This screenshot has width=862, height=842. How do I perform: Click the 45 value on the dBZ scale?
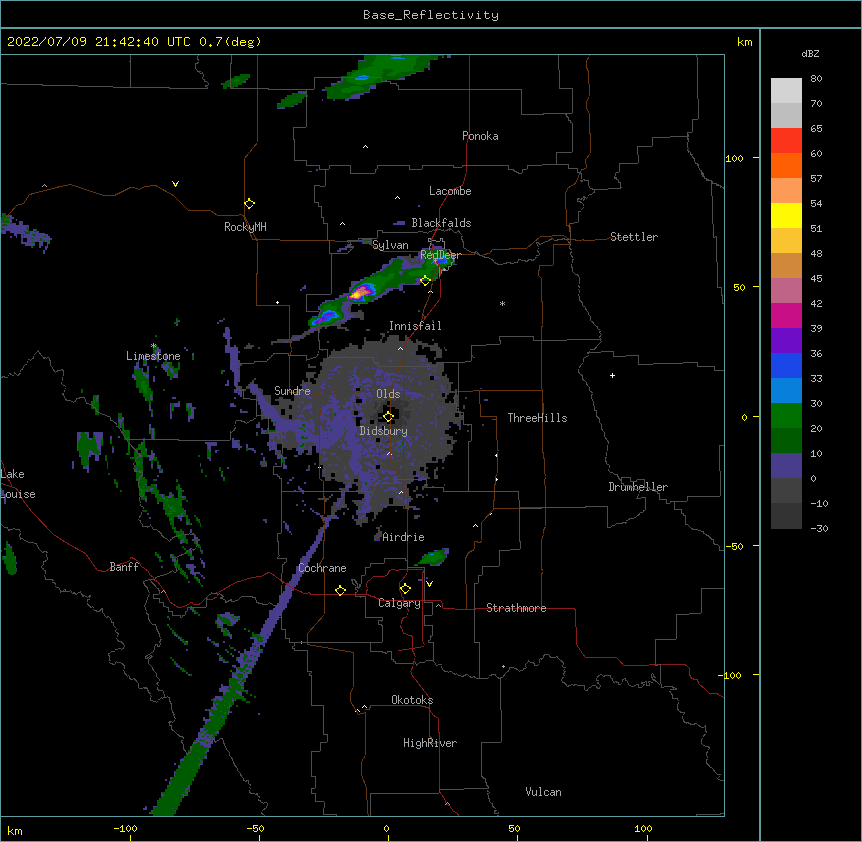coord(816,278)
